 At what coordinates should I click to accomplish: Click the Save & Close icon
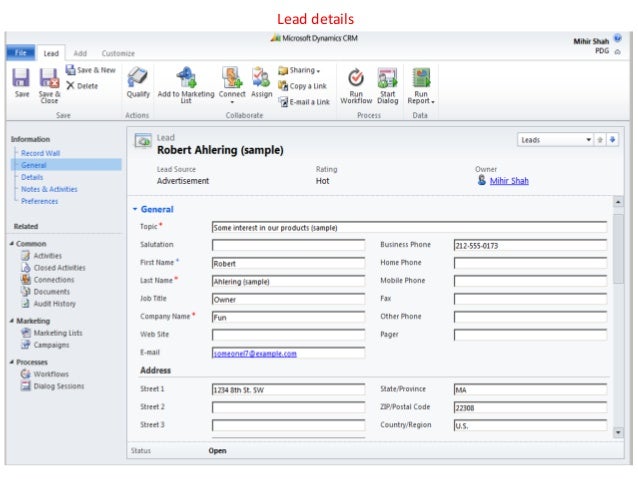(x=49, y=78)
